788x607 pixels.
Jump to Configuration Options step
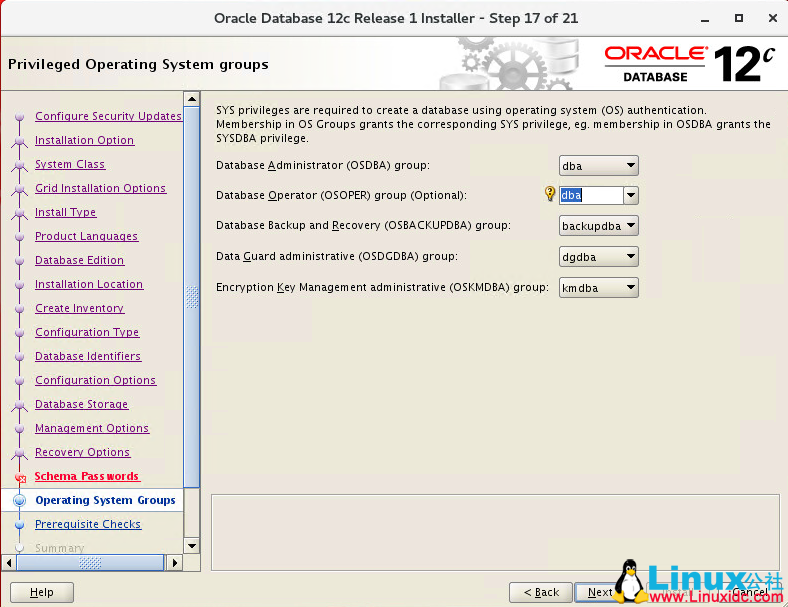coord(95,380)
